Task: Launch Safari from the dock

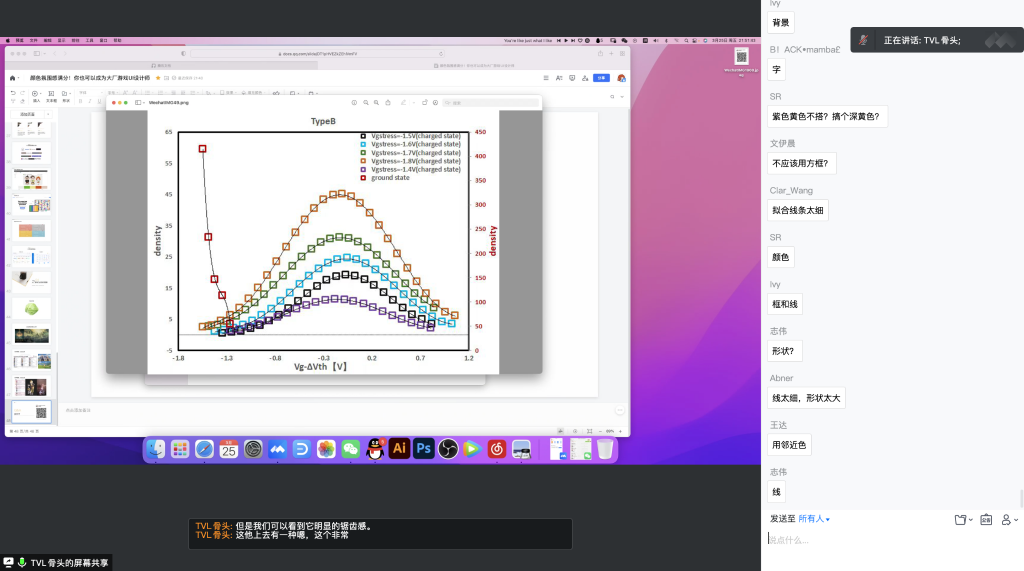Action: (204, 449)
